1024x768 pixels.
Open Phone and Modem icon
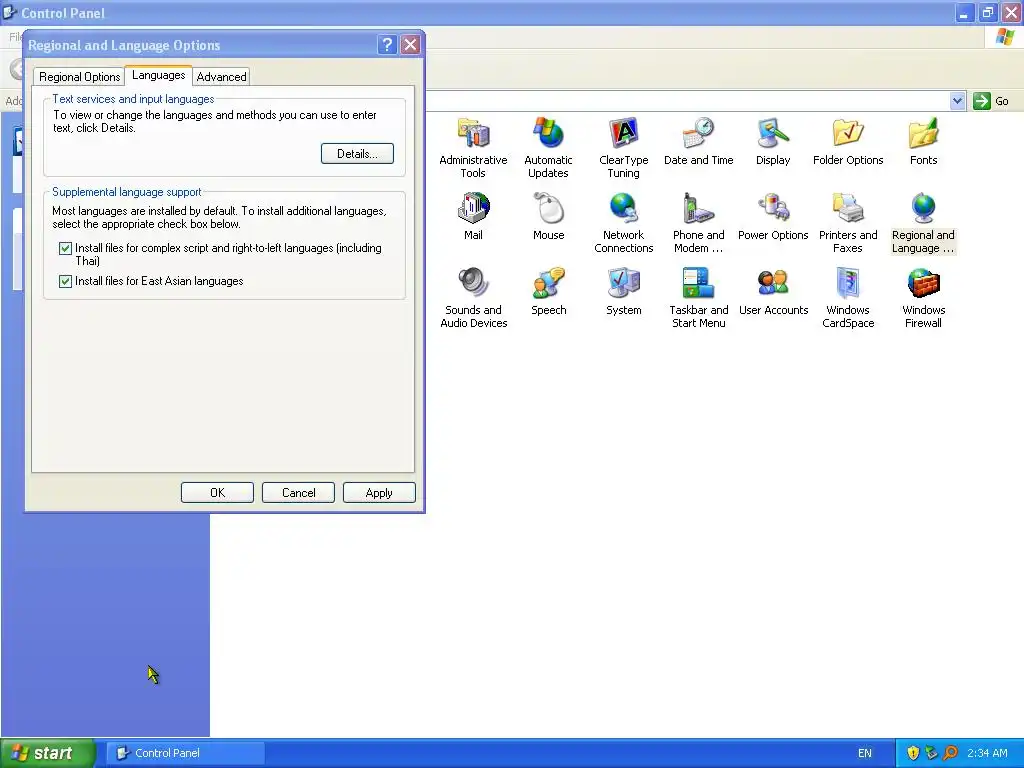pyautogui.click(x=698, y=223)
